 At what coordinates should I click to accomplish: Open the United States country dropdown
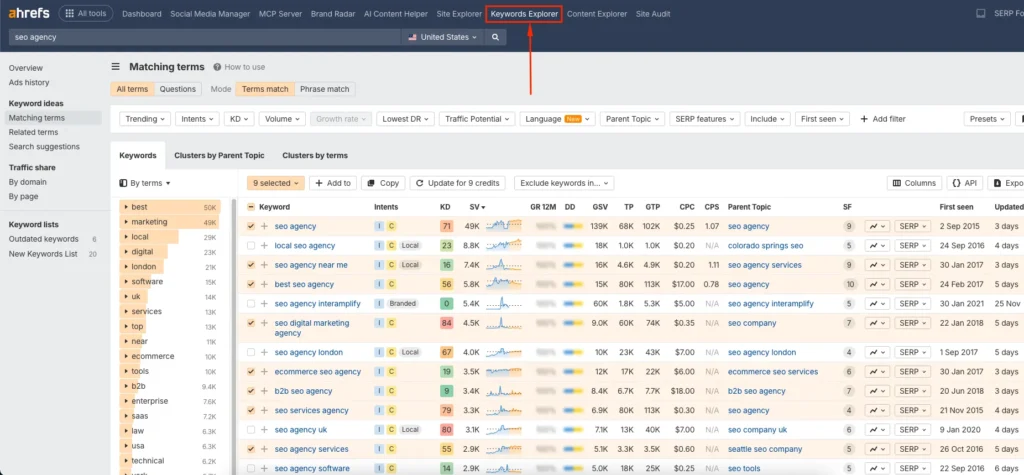pyautogui.click(x=442, y=37)
